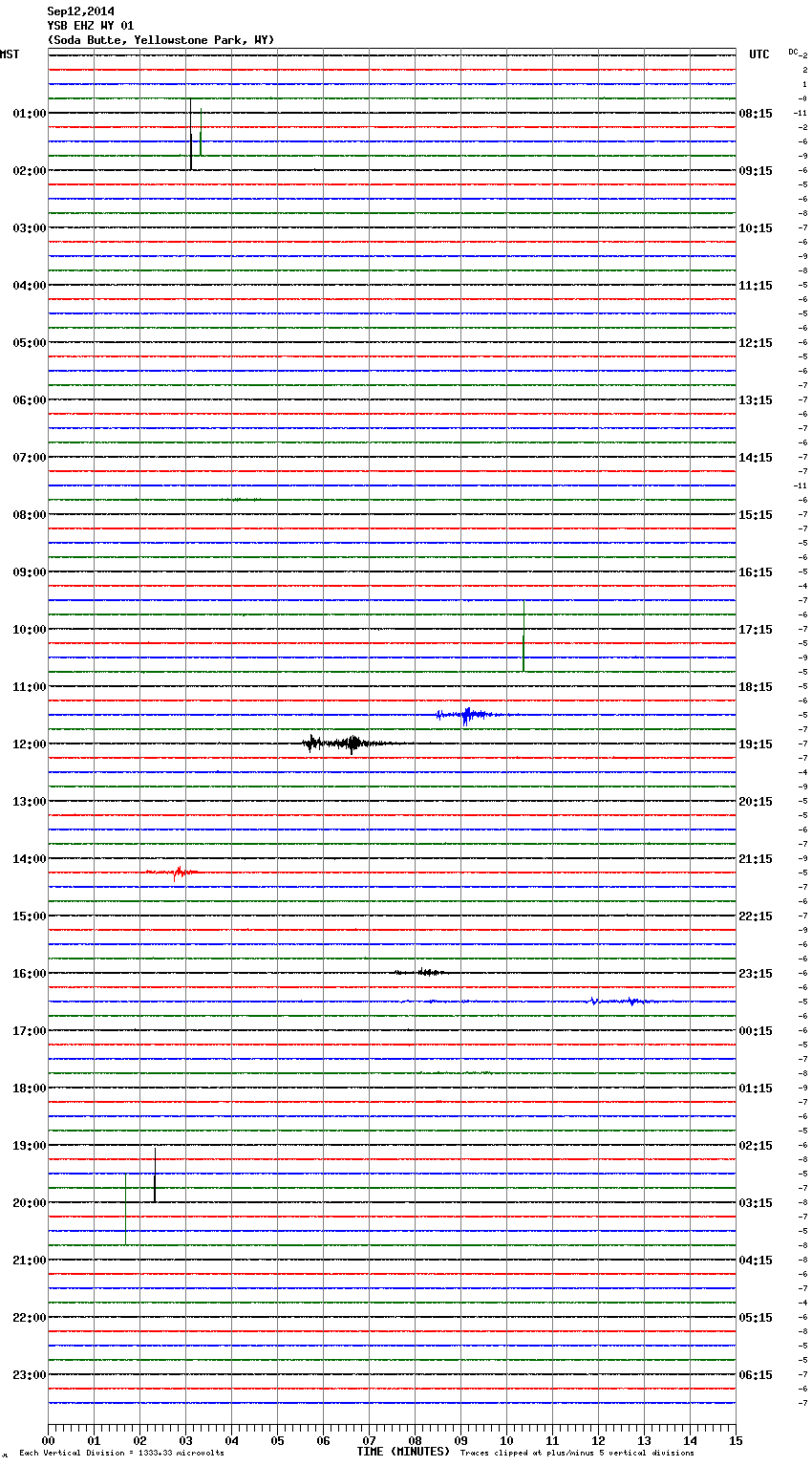Select the 10:00 MST time label
Screen dimensions: 812x1466
pos(30,630)
